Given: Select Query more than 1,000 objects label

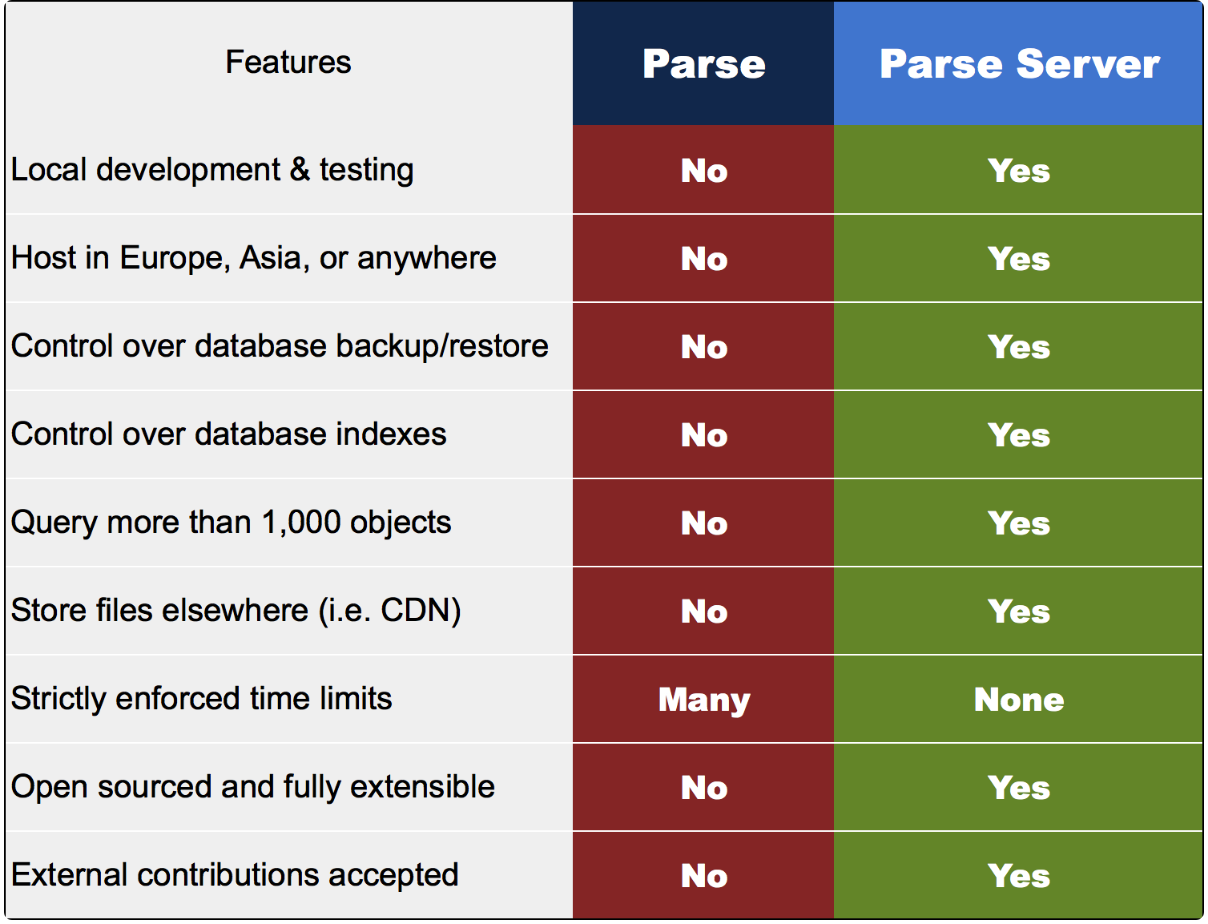Looking at the screenshot, I should click(x=231, y=522).
